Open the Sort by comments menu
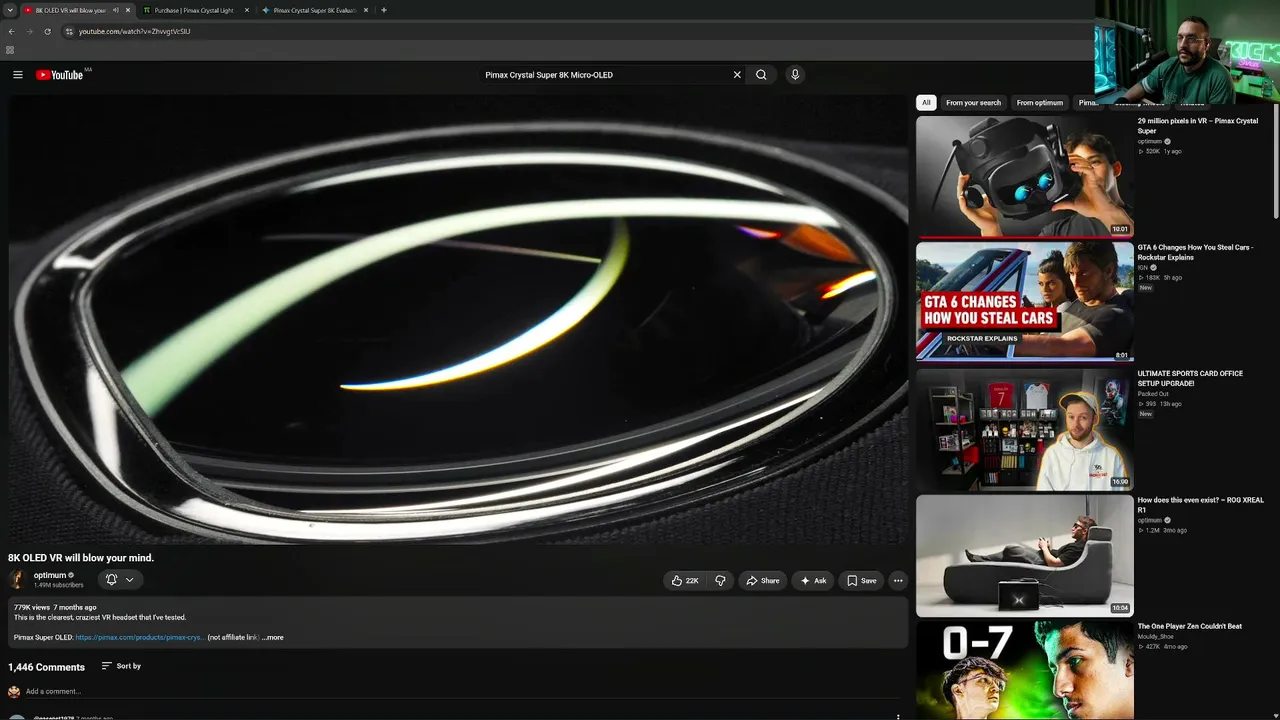The width and height of the screenshot is (1280, 720). tap(121, 666)
